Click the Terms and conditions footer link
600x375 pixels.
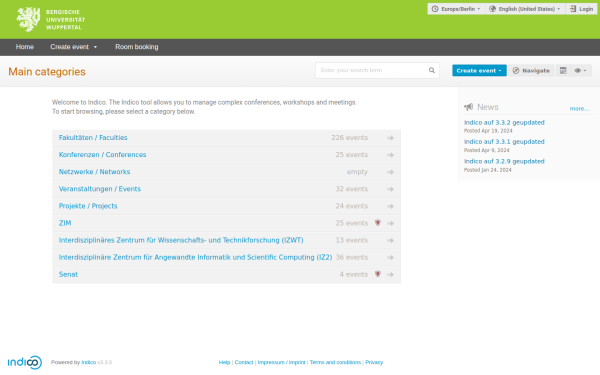335,362
